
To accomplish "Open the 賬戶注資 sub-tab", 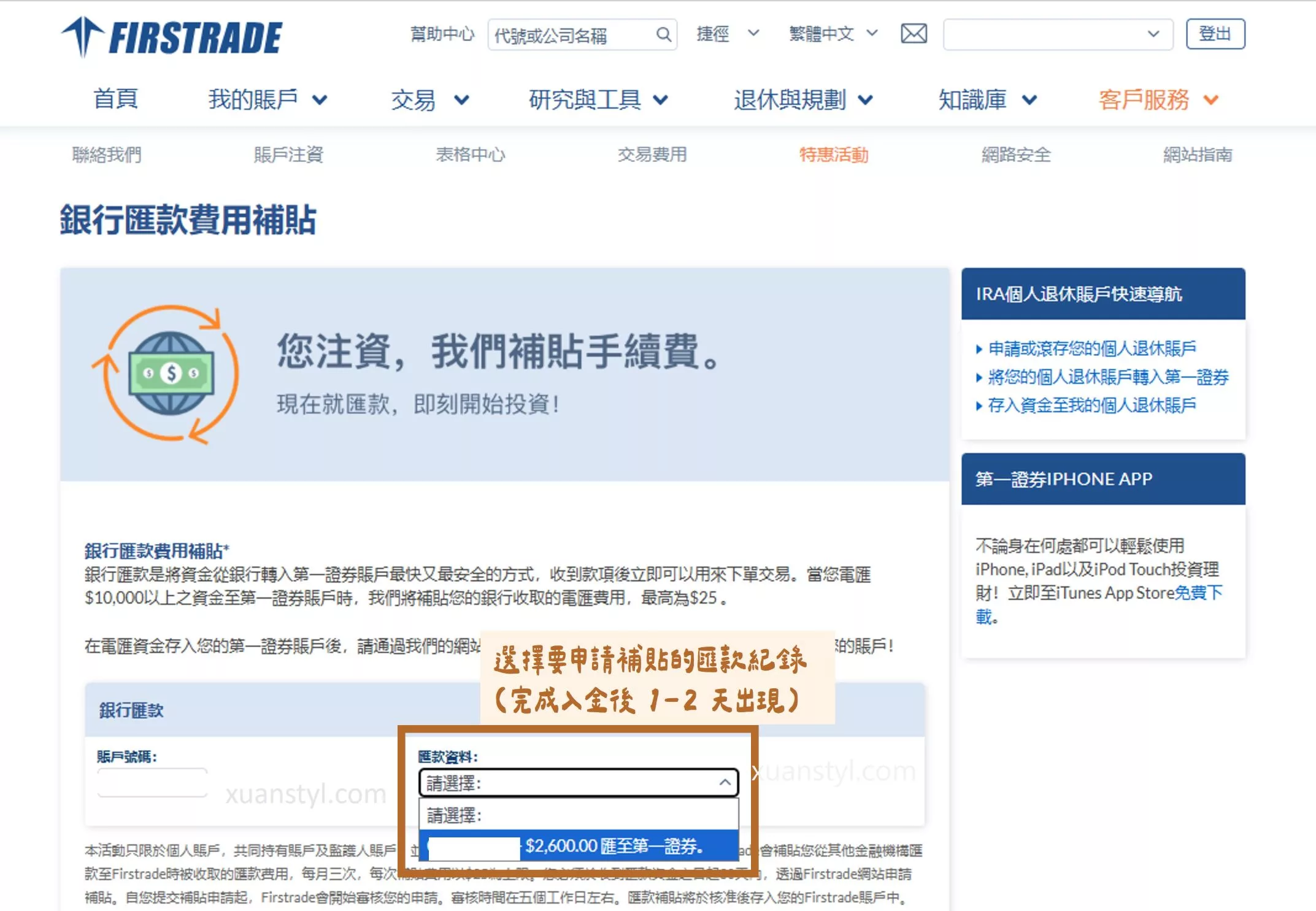I will point(288,155).
